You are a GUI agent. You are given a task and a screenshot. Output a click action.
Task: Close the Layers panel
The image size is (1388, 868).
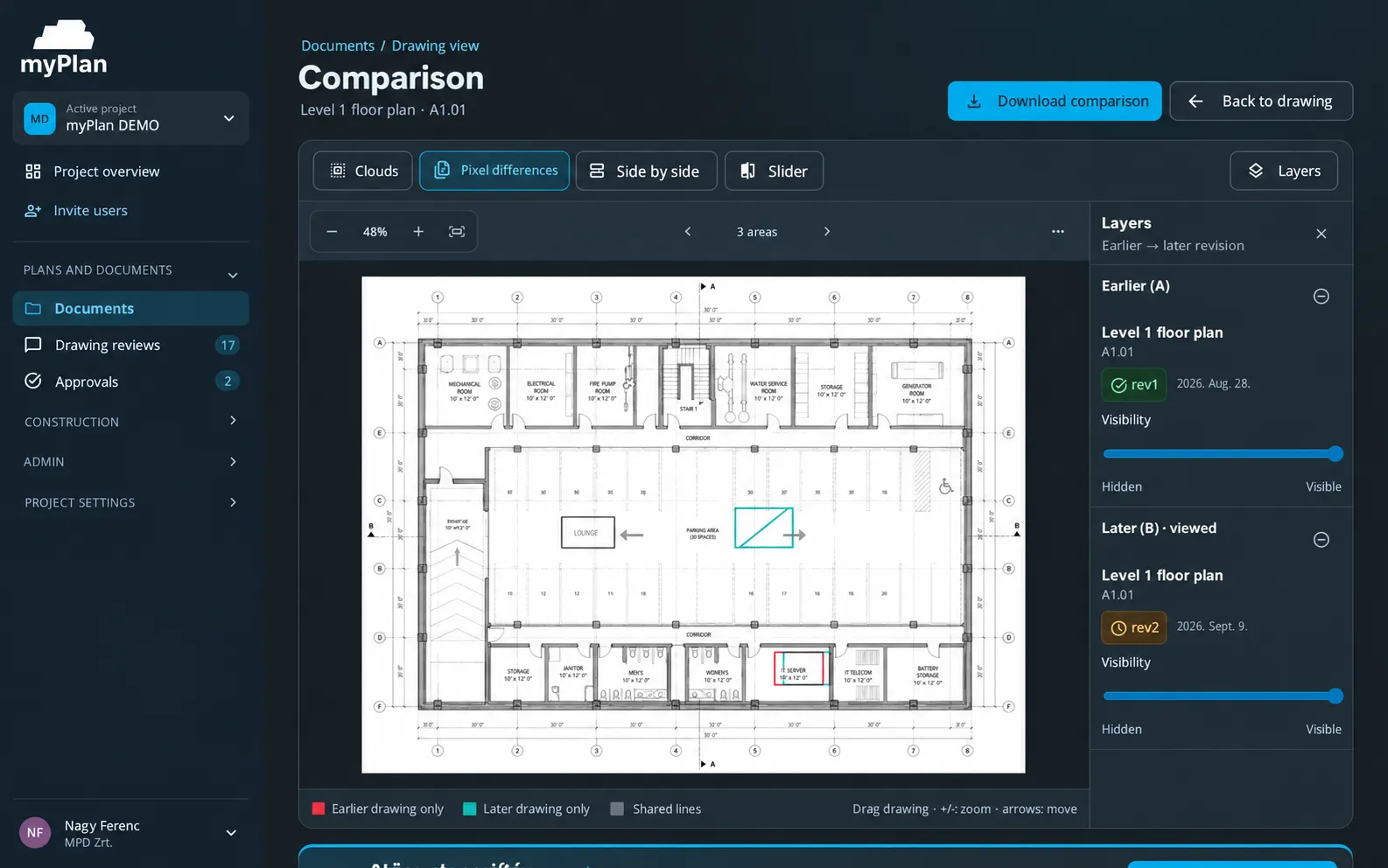(x=1321, y=234)
